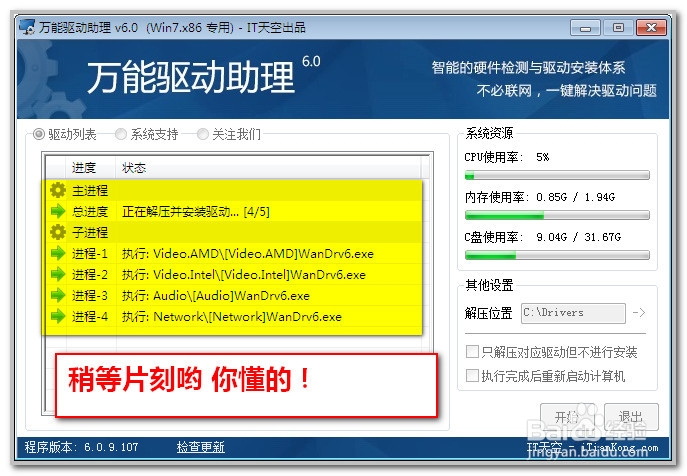
Task: Click the green arrow icon beside 总进度
Action: [x=57, y=211]
